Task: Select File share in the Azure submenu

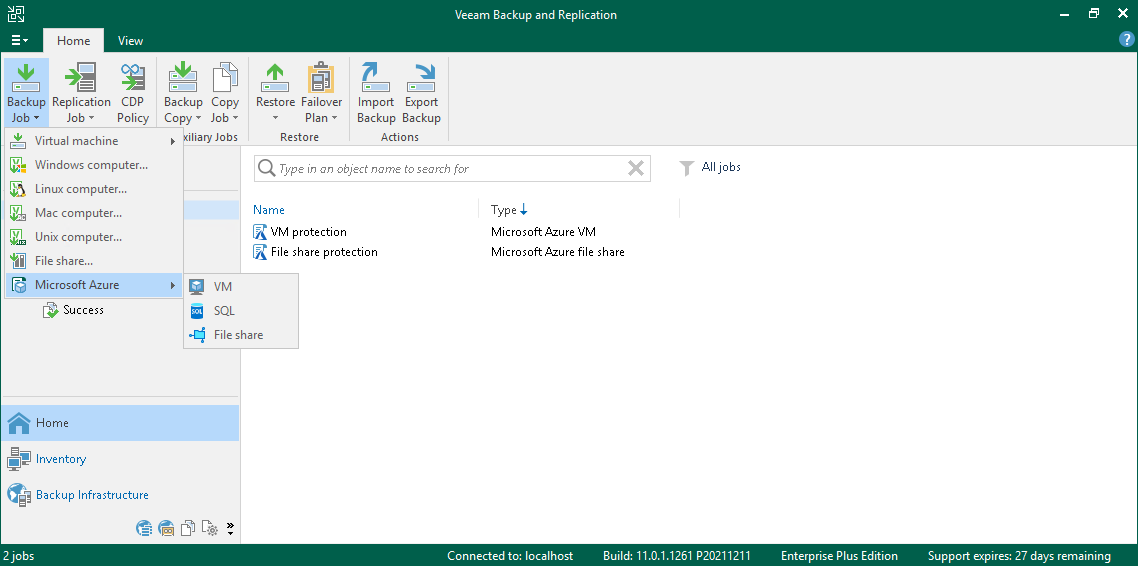Action: coord(241,335)
